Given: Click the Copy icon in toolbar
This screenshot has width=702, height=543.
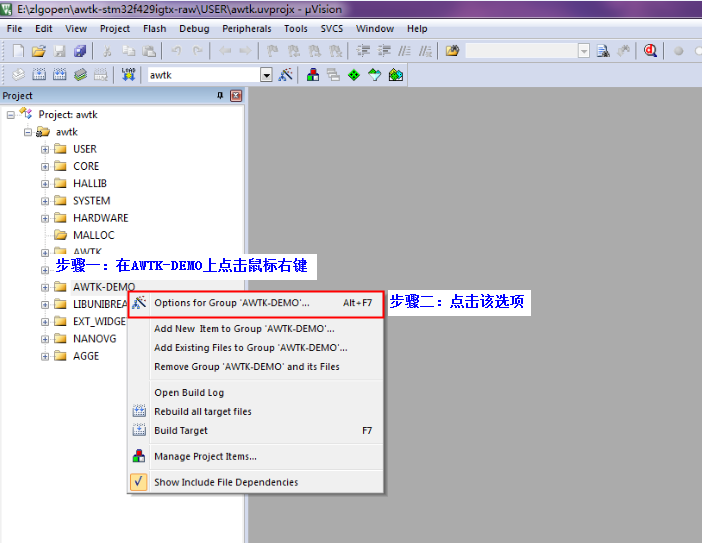Looking at the screenshot, I should [128, 51].
